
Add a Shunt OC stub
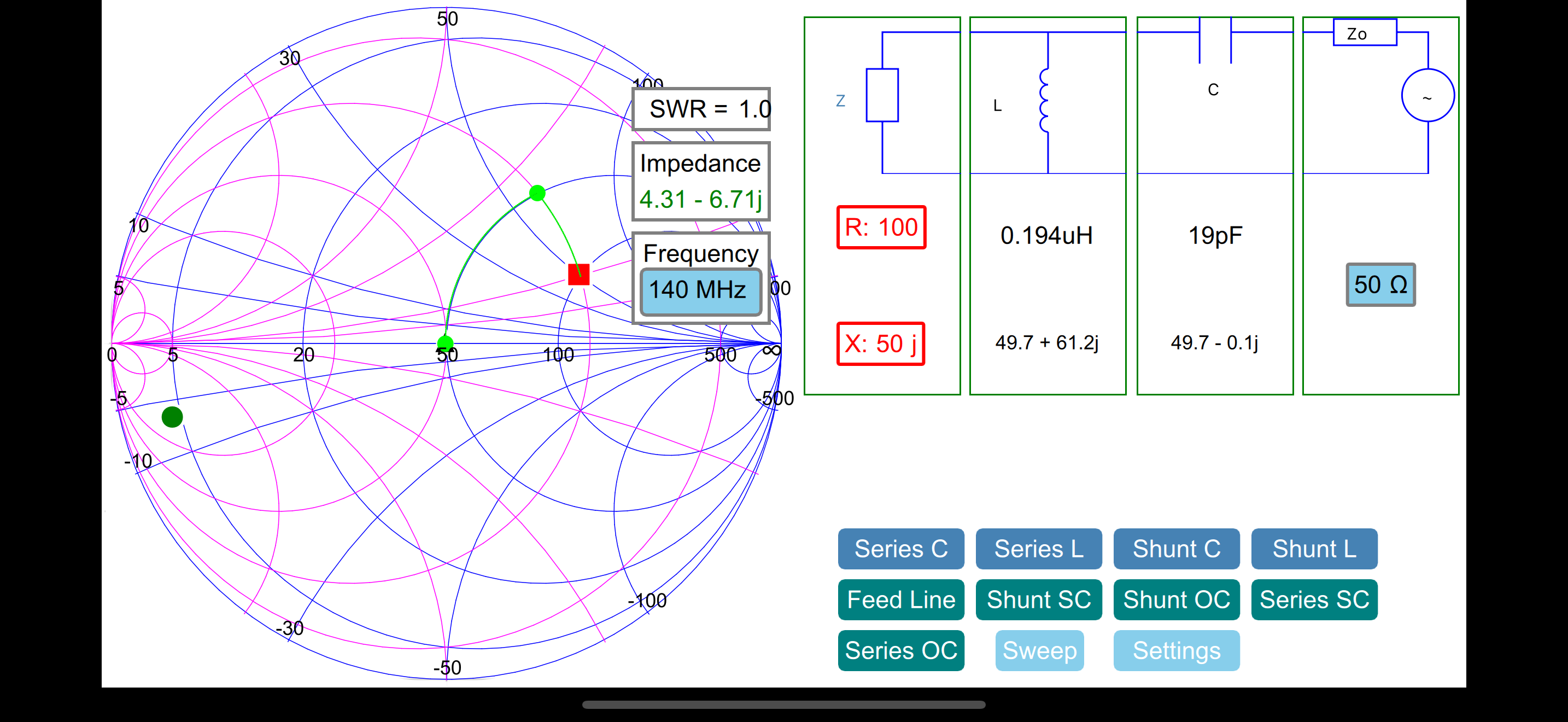[1177, 599]
